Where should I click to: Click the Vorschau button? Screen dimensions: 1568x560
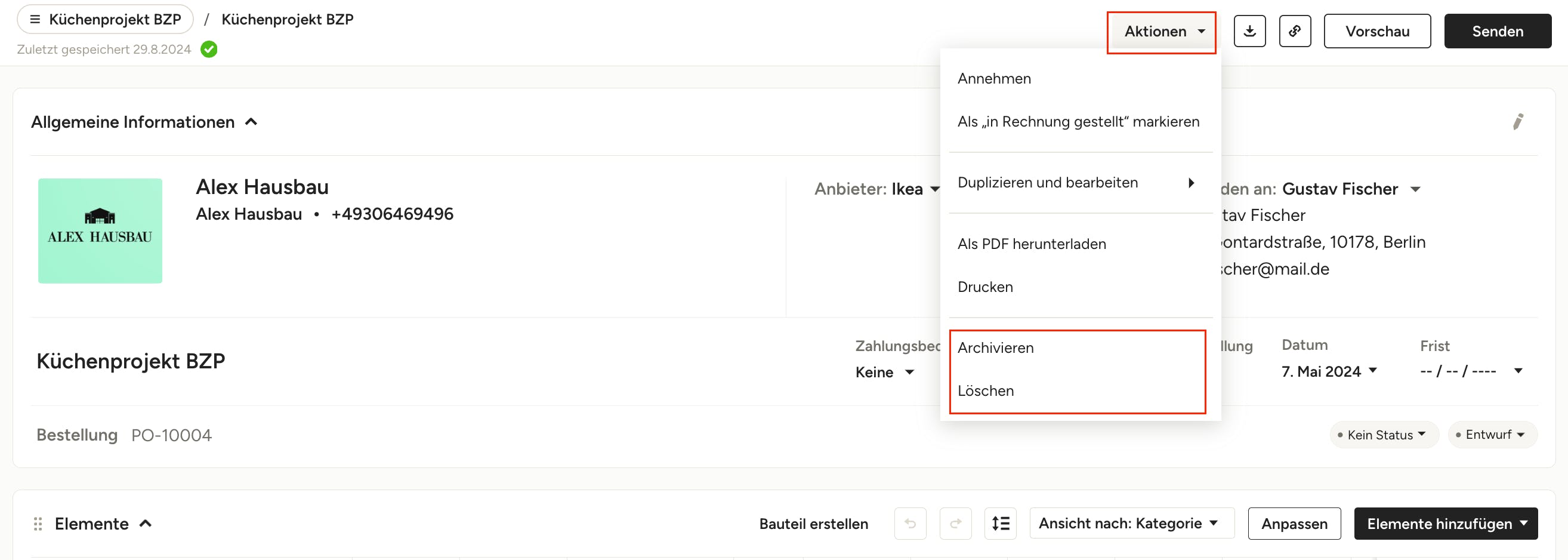coord(1377,31)
